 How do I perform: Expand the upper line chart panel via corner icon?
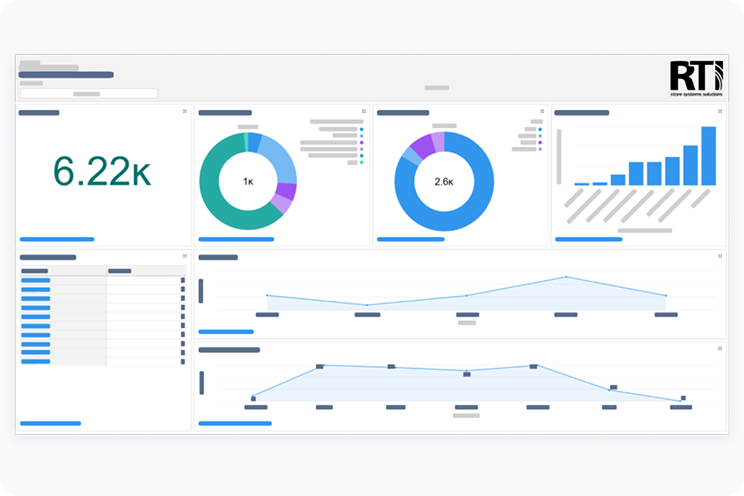point(720,256)
